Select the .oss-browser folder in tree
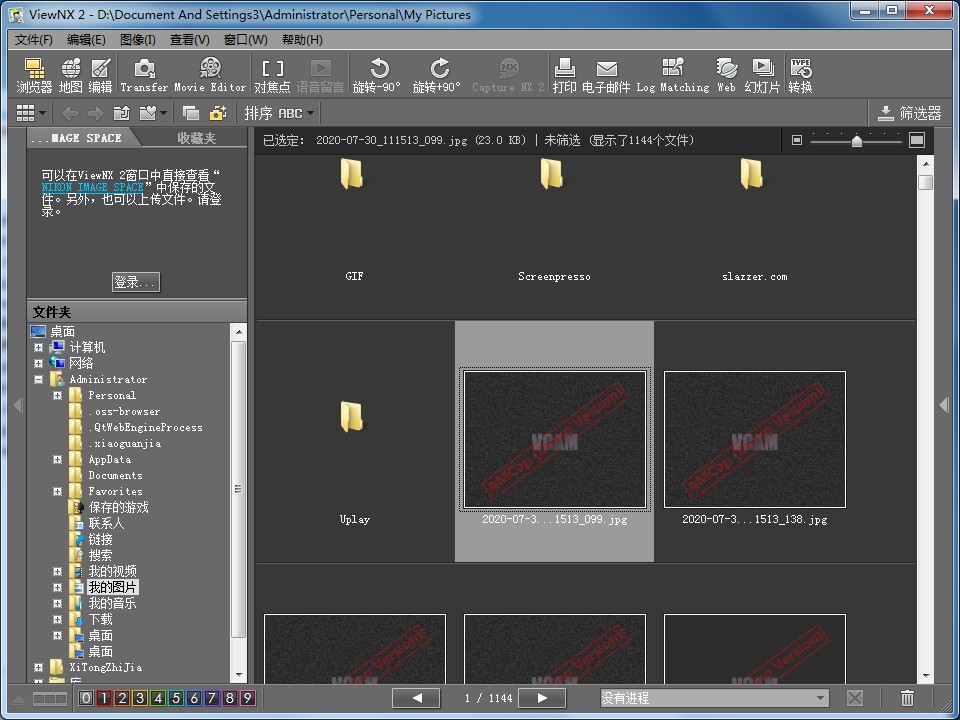This screenshot has width=960, height=720. click(x=124, y=411)
